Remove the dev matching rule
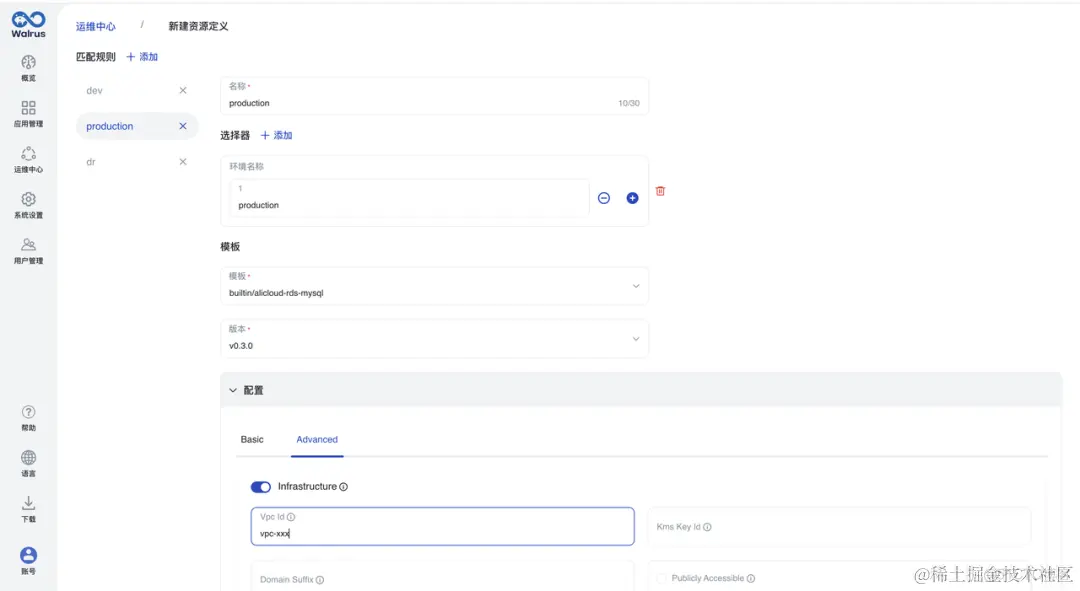 click(183, 90)
